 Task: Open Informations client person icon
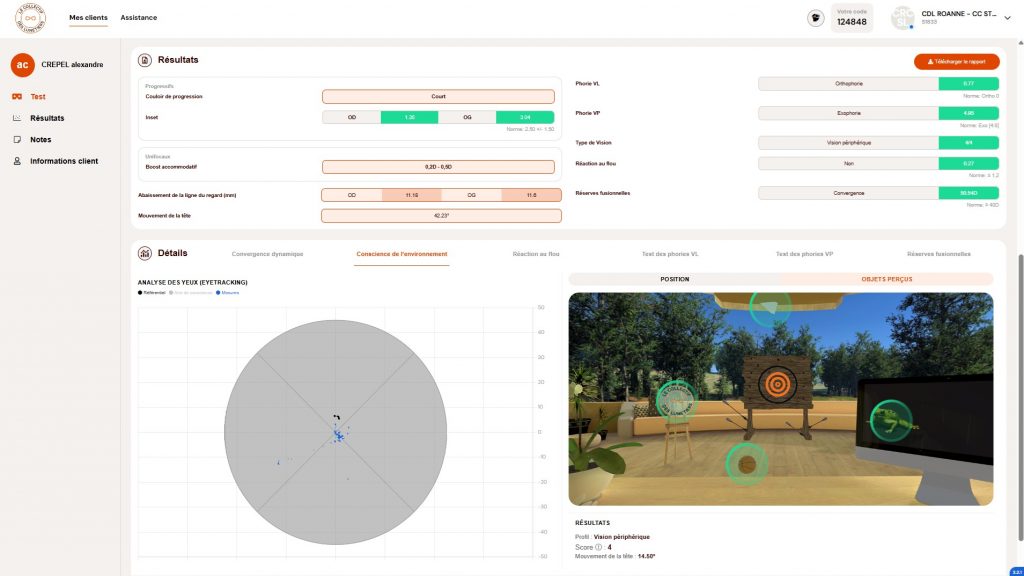(x=17, y=161)
